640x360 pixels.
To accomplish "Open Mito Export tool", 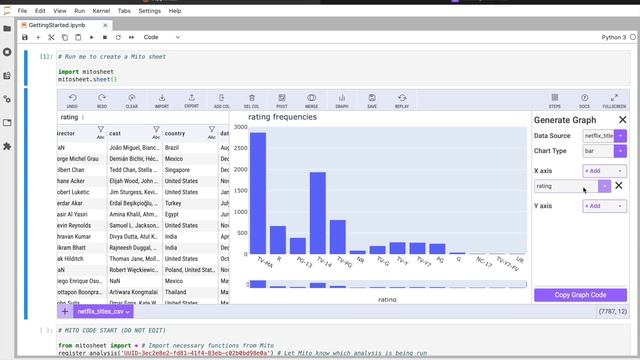I will coord(191,100).
